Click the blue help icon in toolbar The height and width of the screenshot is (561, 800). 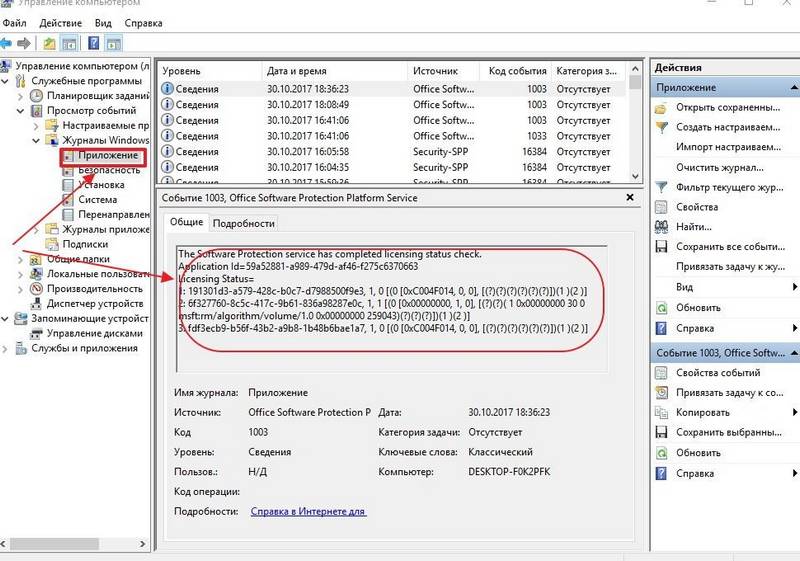click(94, 43)
